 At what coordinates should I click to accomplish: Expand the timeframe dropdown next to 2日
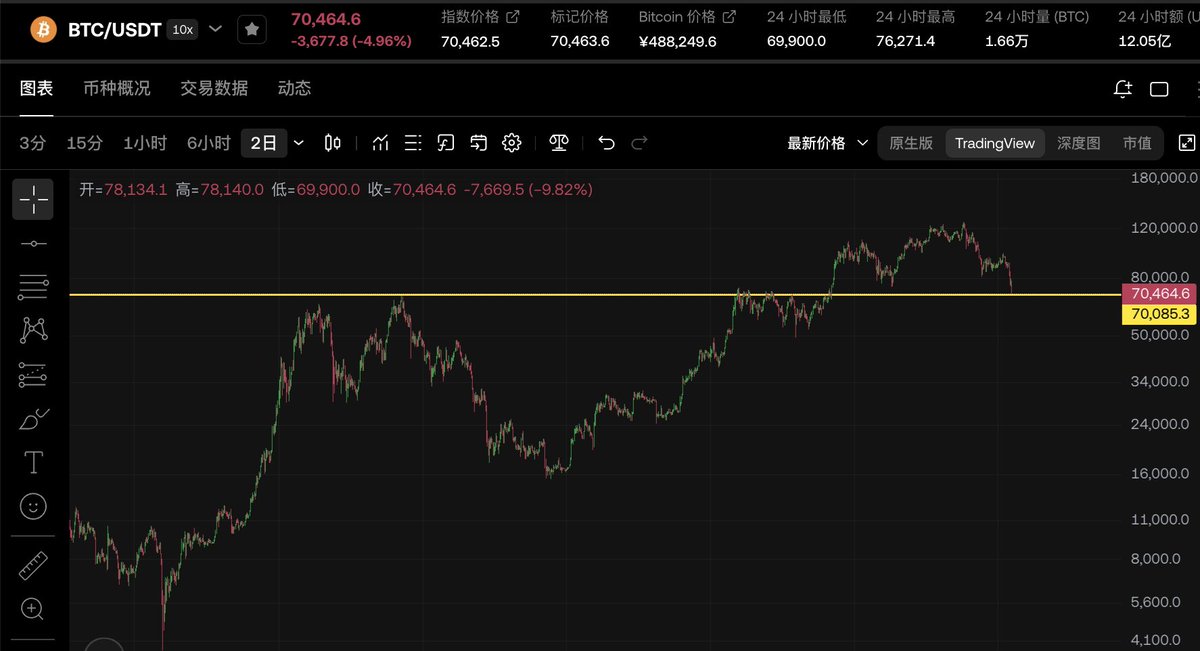[x=299, y=143]
